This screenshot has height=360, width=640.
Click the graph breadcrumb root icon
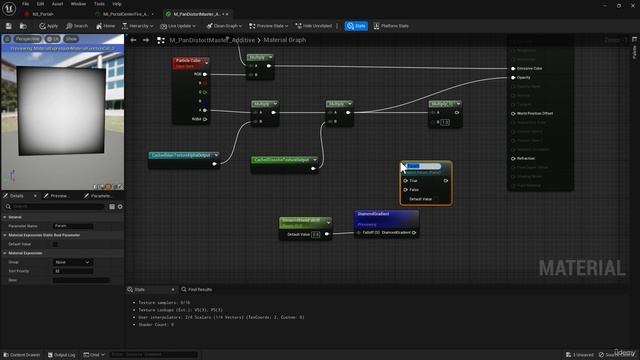pyautogui.click(x=161, y=40)
